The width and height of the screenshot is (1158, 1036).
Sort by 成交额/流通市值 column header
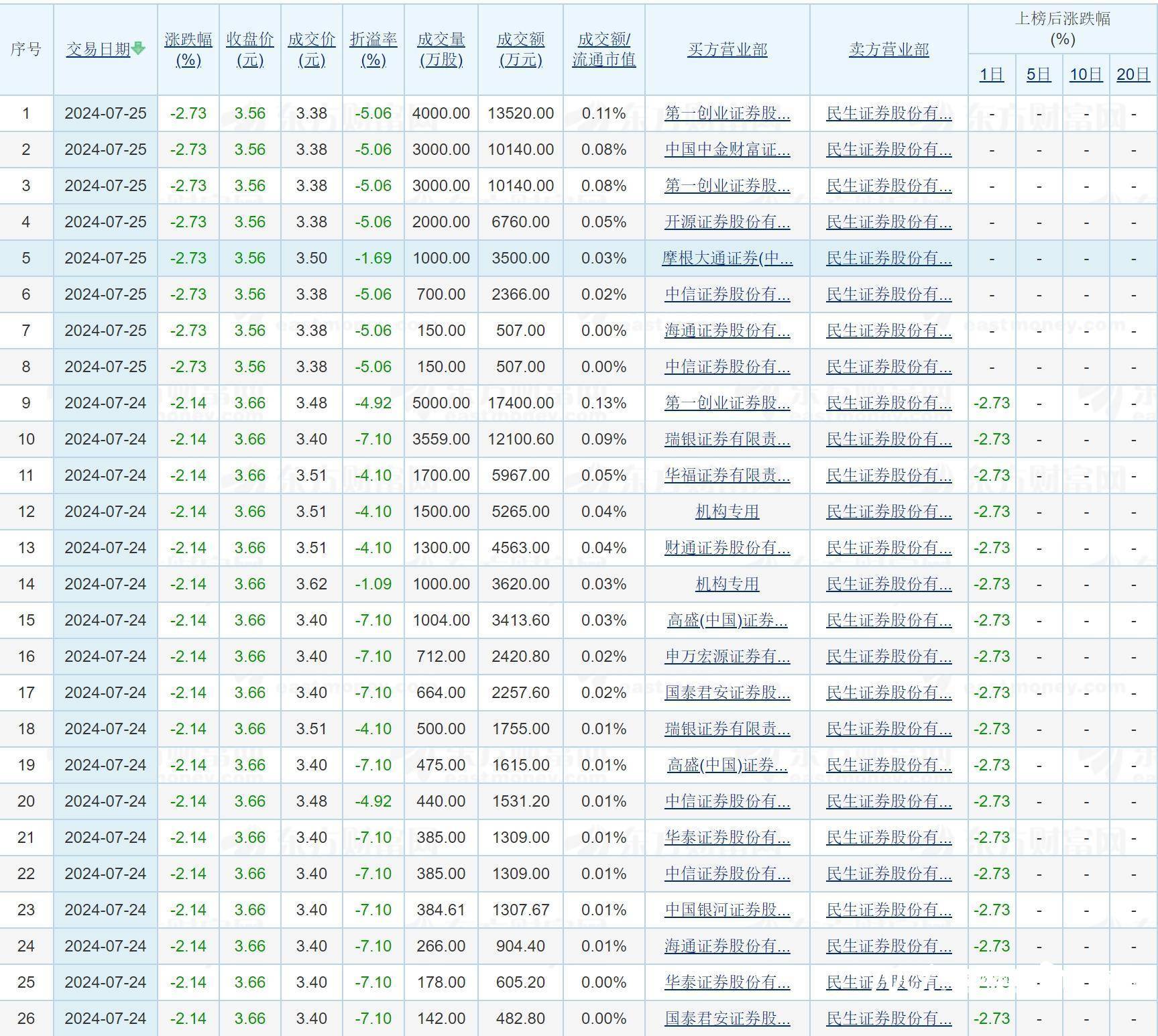click(x=604, y=50)
